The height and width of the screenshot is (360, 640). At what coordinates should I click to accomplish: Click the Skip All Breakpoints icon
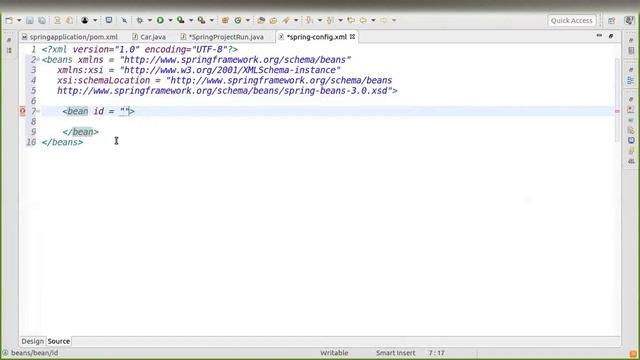click(x=124, y=20)
